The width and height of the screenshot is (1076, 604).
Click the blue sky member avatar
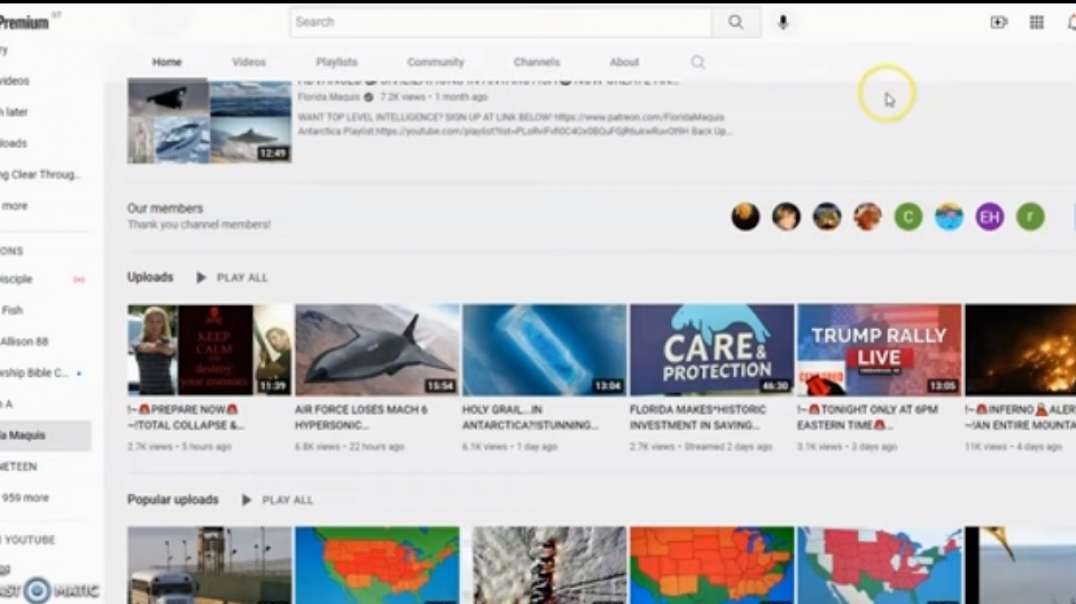pos(949,217)
